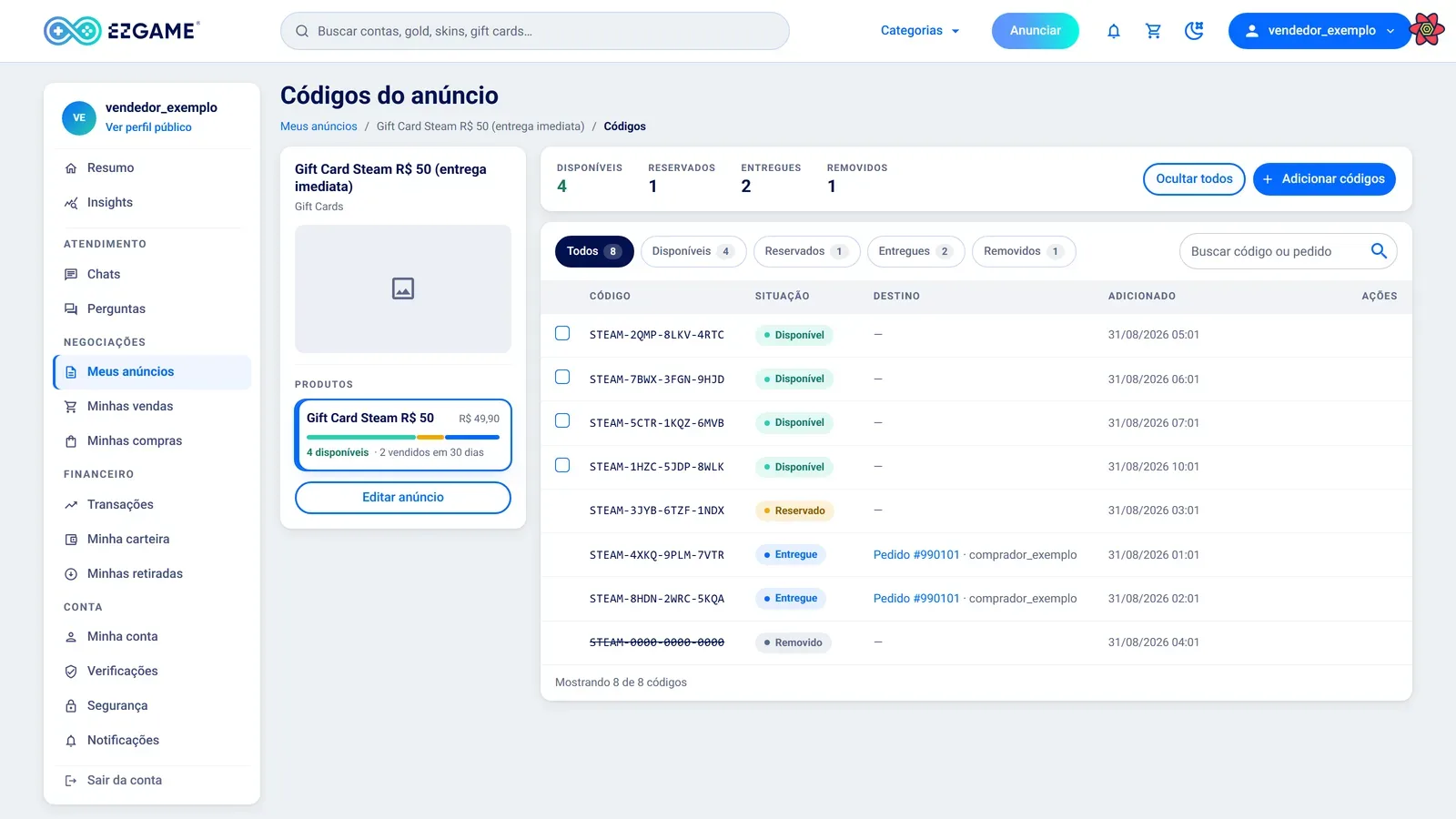Click Mostrando 8 de 8 códigos text

tap(621, 682)
